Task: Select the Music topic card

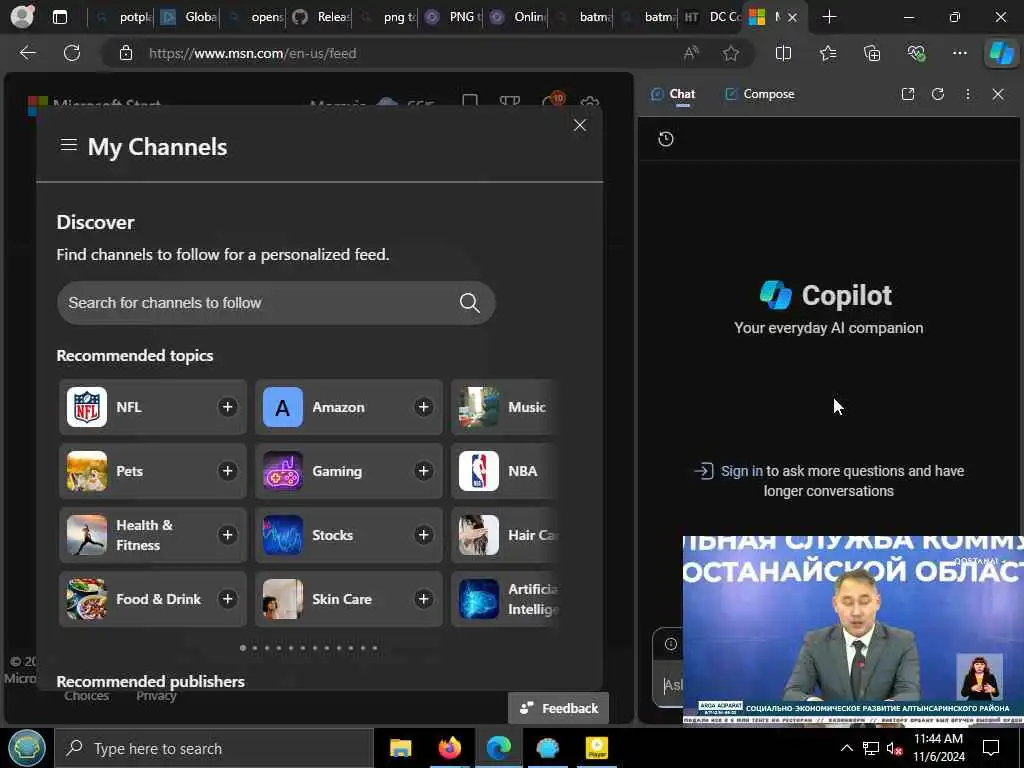Action: pyautogui.click(x=504, y=408)
